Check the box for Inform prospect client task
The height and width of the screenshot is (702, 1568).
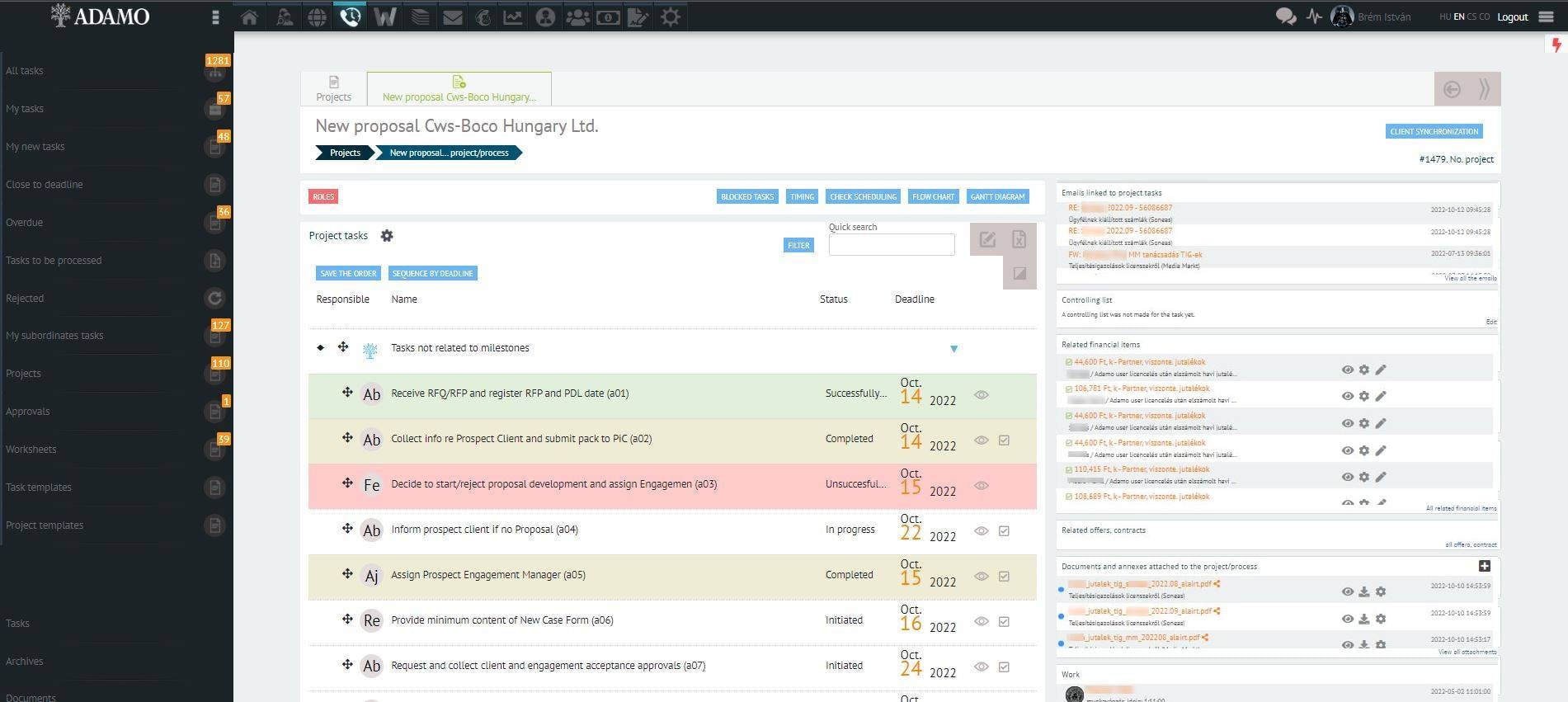[x=1004, y=530]
